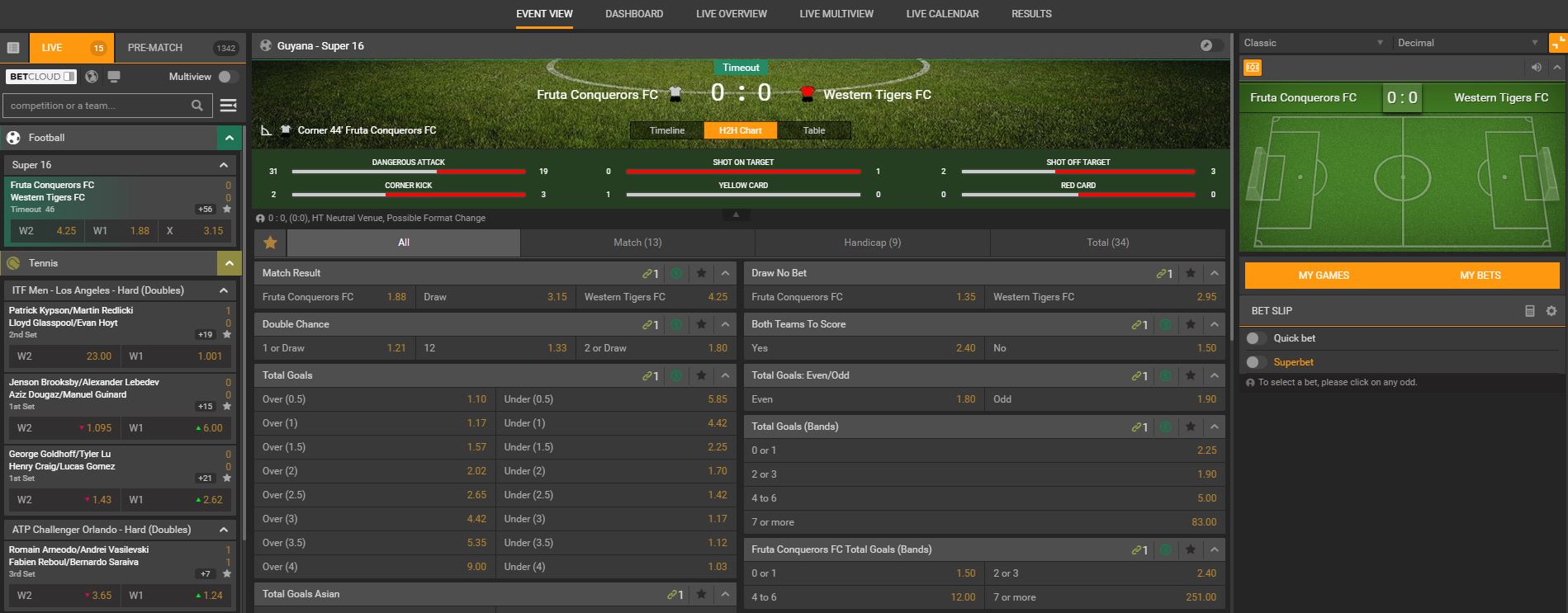This screenshot has width=1568, height=613.
Task: Select Draw odds 3.15 in Match Result
Action: (495, 297)
